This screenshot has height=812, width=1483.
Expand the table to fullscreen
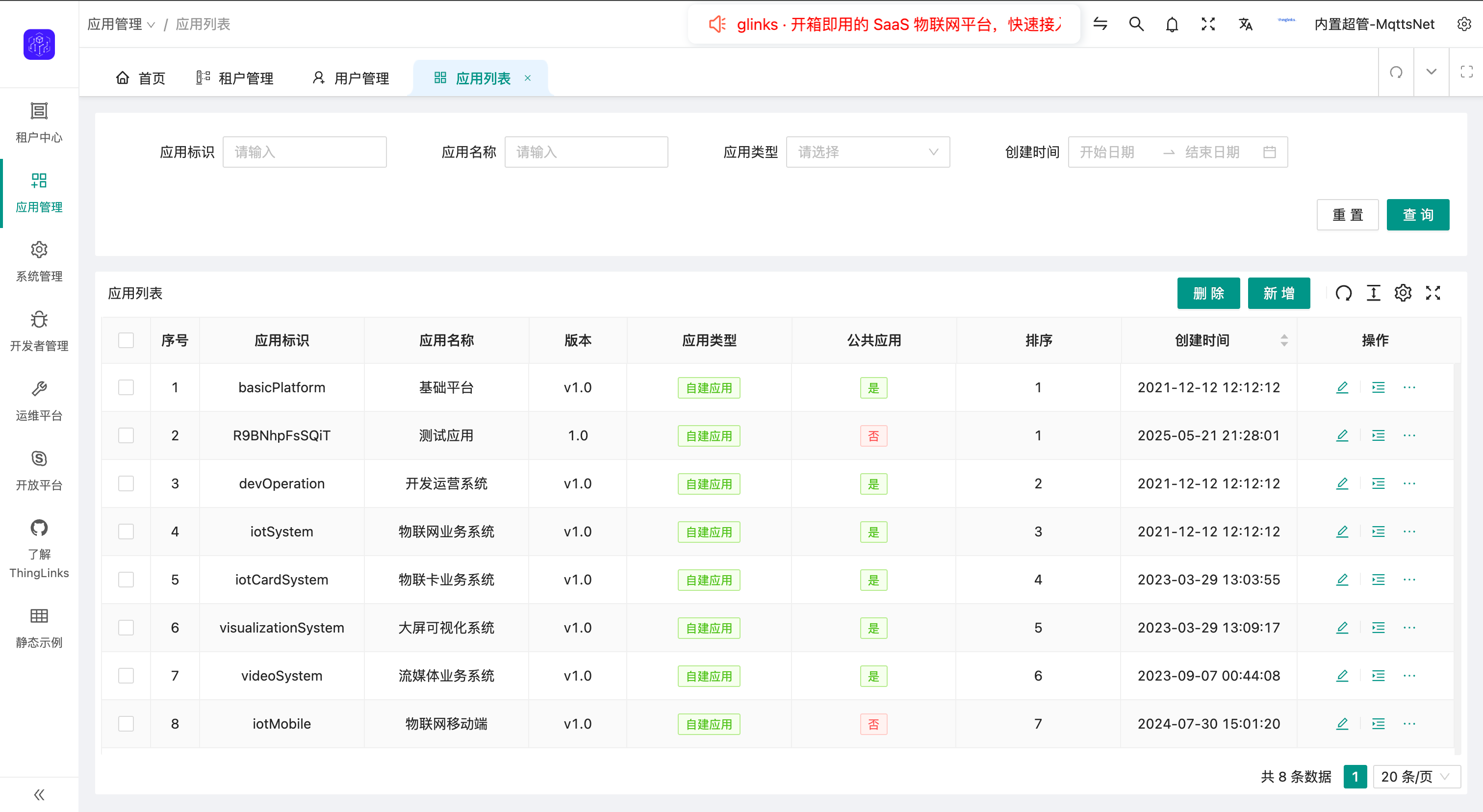tap(1433, 293)
